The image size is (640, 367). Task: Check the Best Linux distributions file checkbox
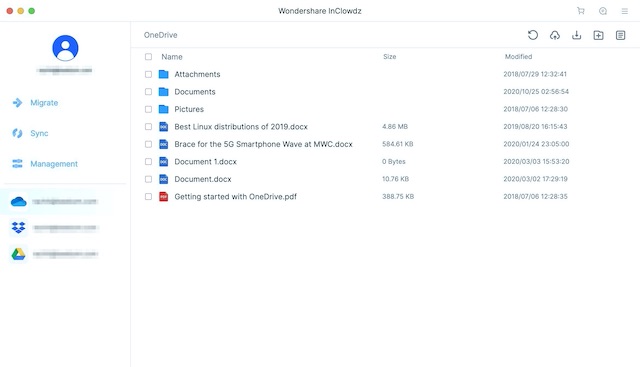click(148, 127)
